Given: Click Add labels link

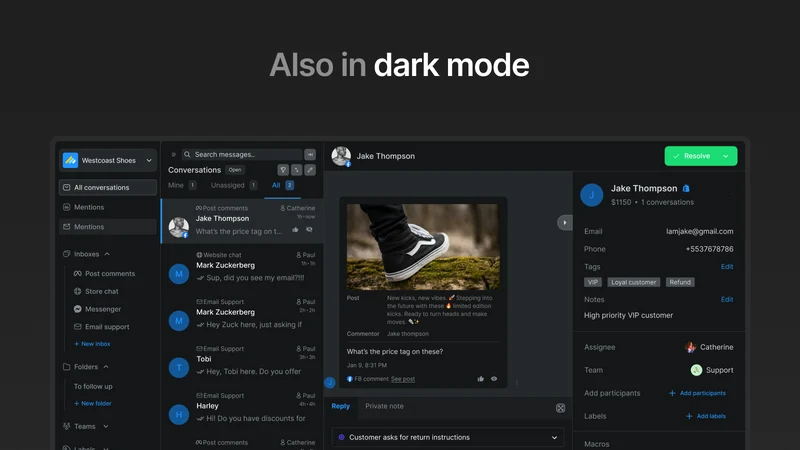Looking at the screenshot, I should point(706,416).
